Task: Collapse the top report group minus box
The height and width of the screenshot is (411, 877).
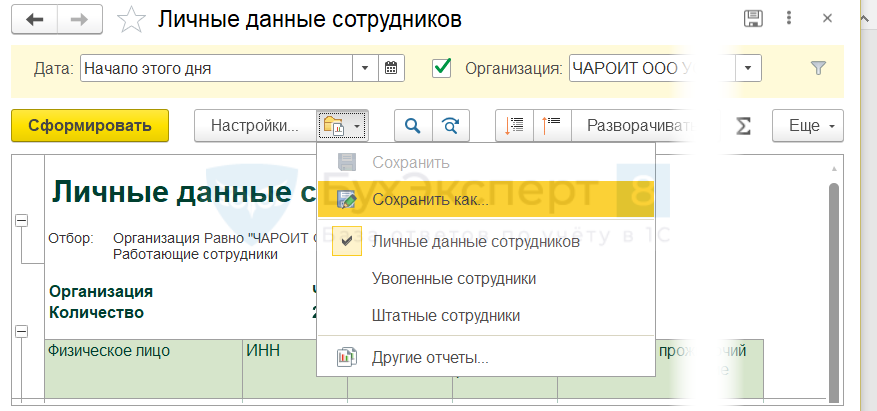Action: click(x=22, y=221)
